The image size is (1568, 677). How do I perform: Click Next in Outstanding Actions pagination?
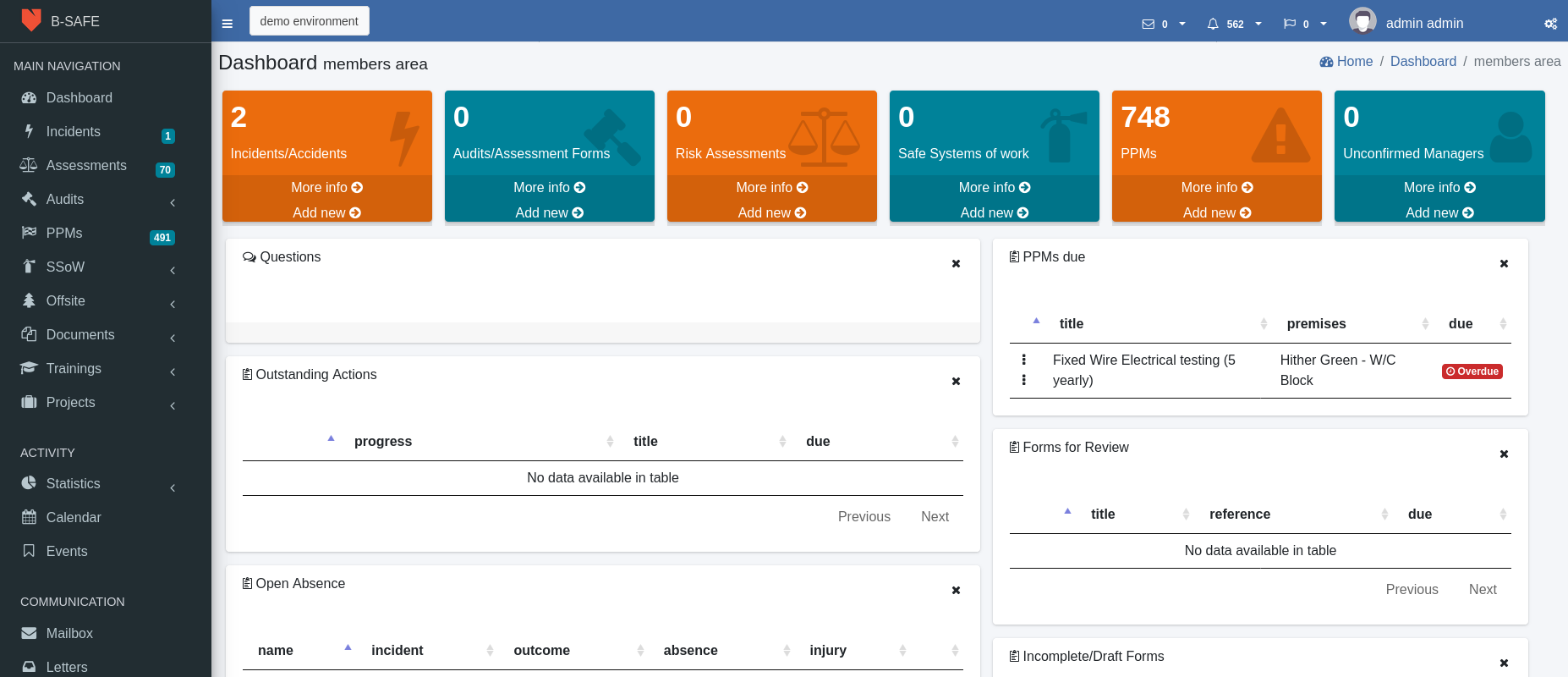(935, 516)
